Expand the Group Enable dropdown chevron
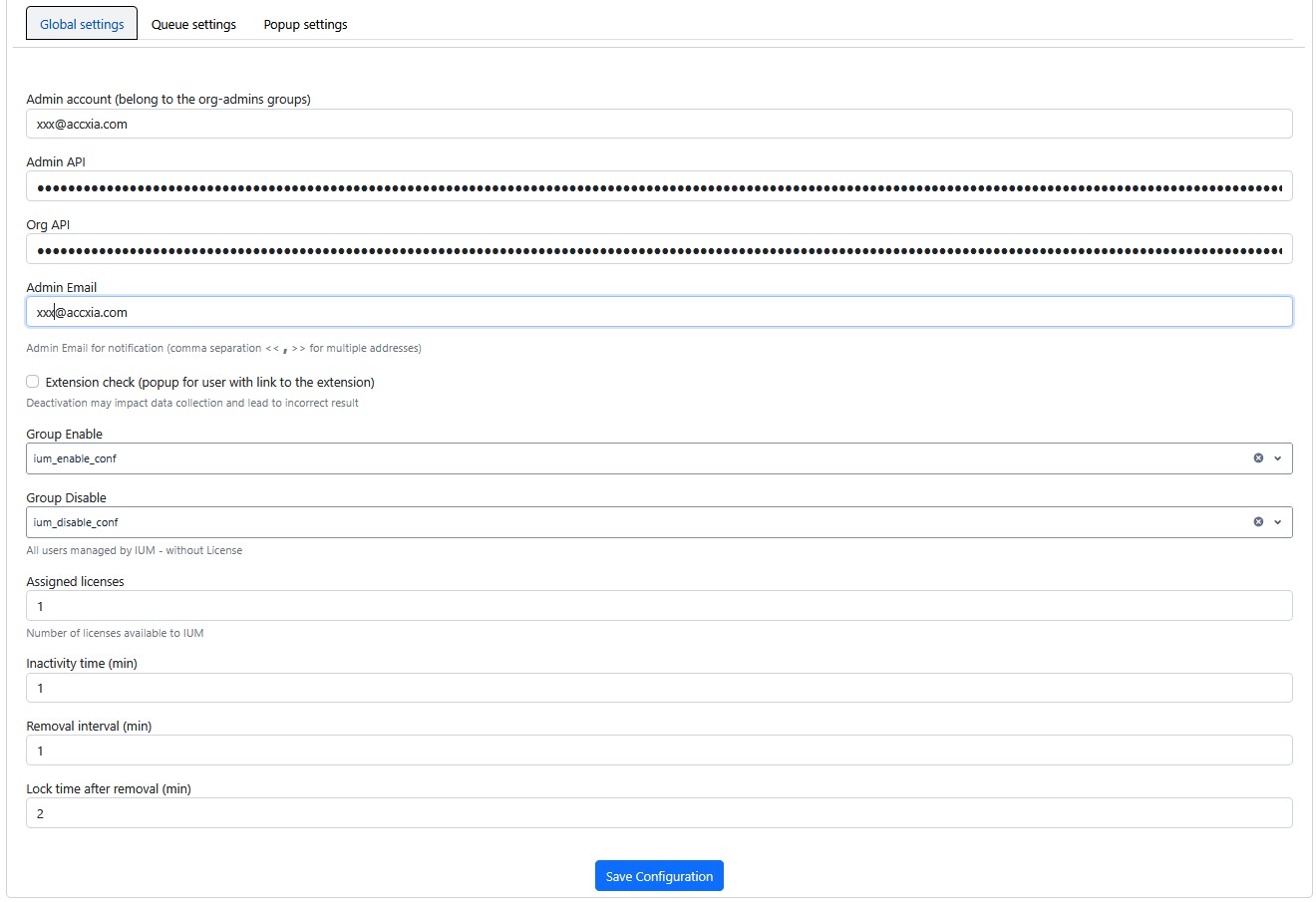The width and height of the screenshot is (1316, 902). click(x=1277, y=458)
